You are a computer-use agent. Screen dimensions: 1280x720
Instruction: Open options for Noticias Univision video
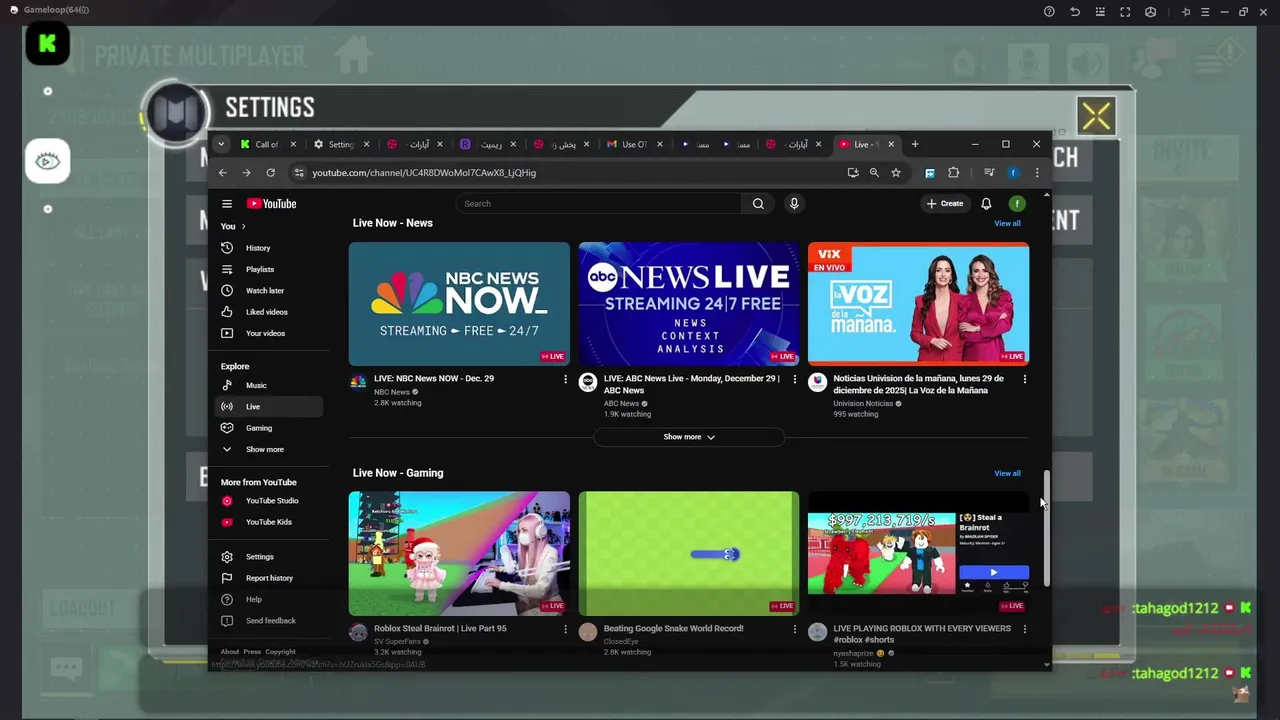(x=1024, y=379)
